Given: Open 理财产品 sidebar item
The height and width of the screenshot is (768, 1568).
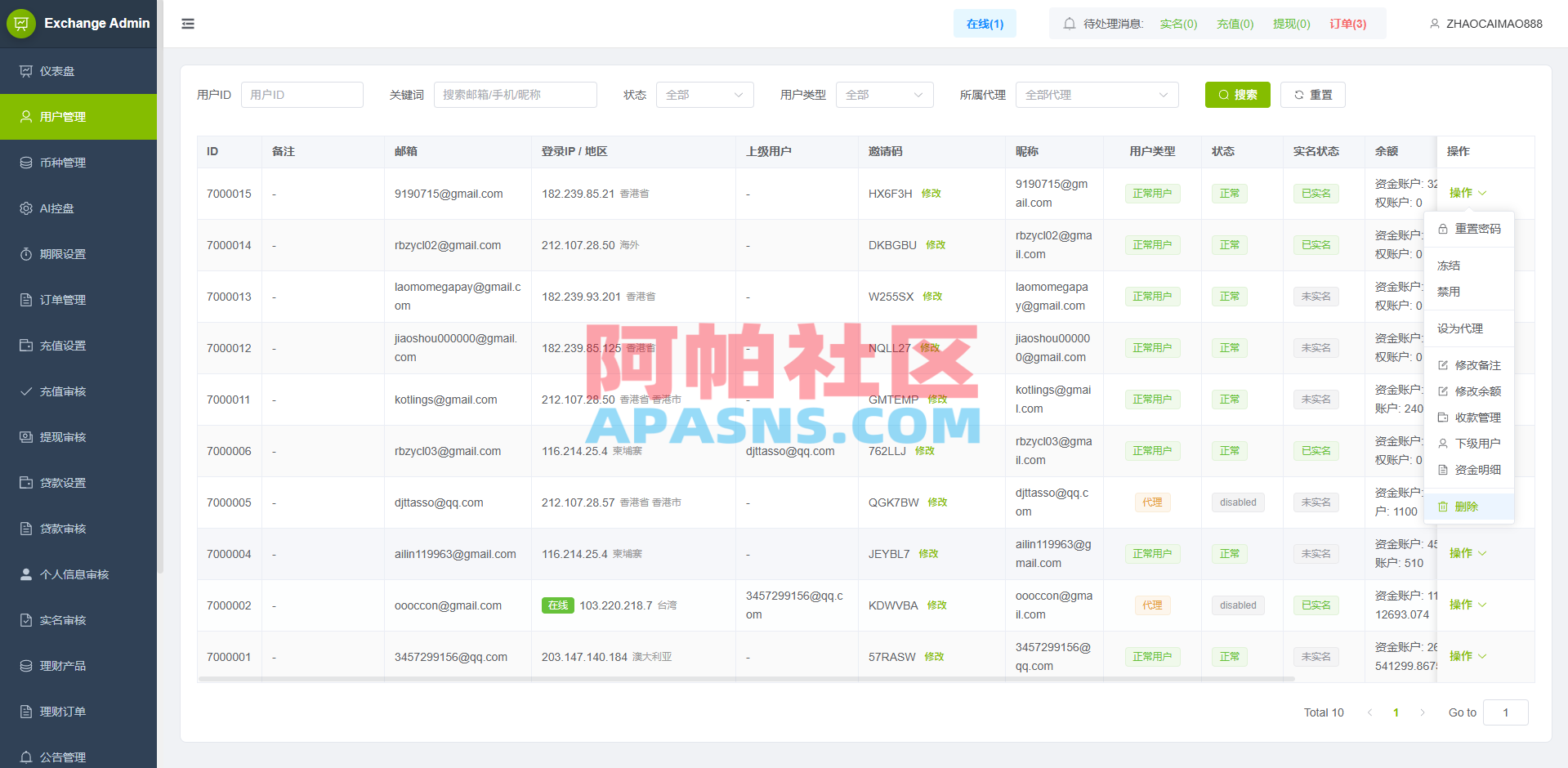Looking at the screenshot, I should [78, 666].
